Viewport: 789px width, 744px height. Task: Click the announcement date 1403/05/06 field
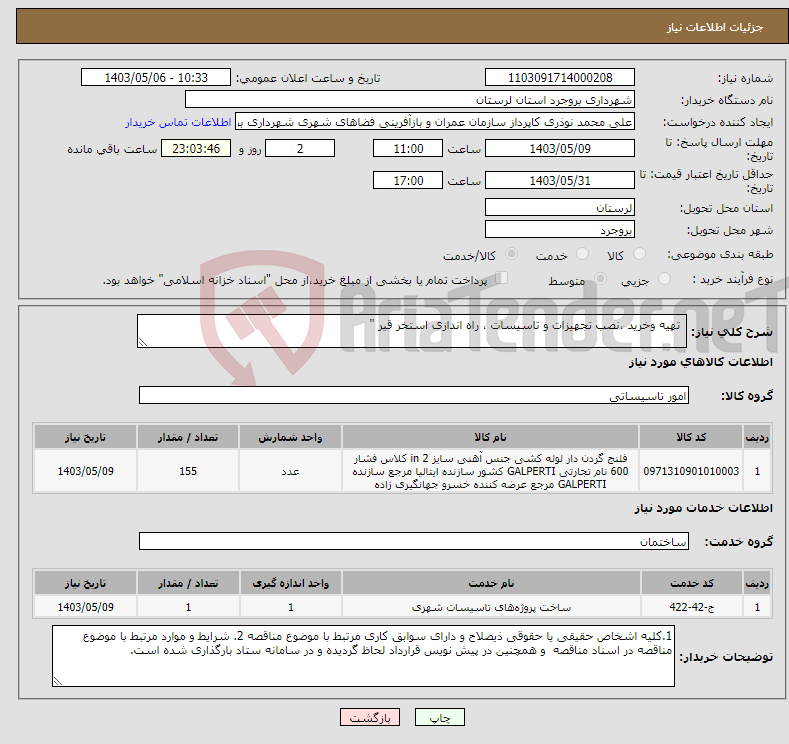156,77
